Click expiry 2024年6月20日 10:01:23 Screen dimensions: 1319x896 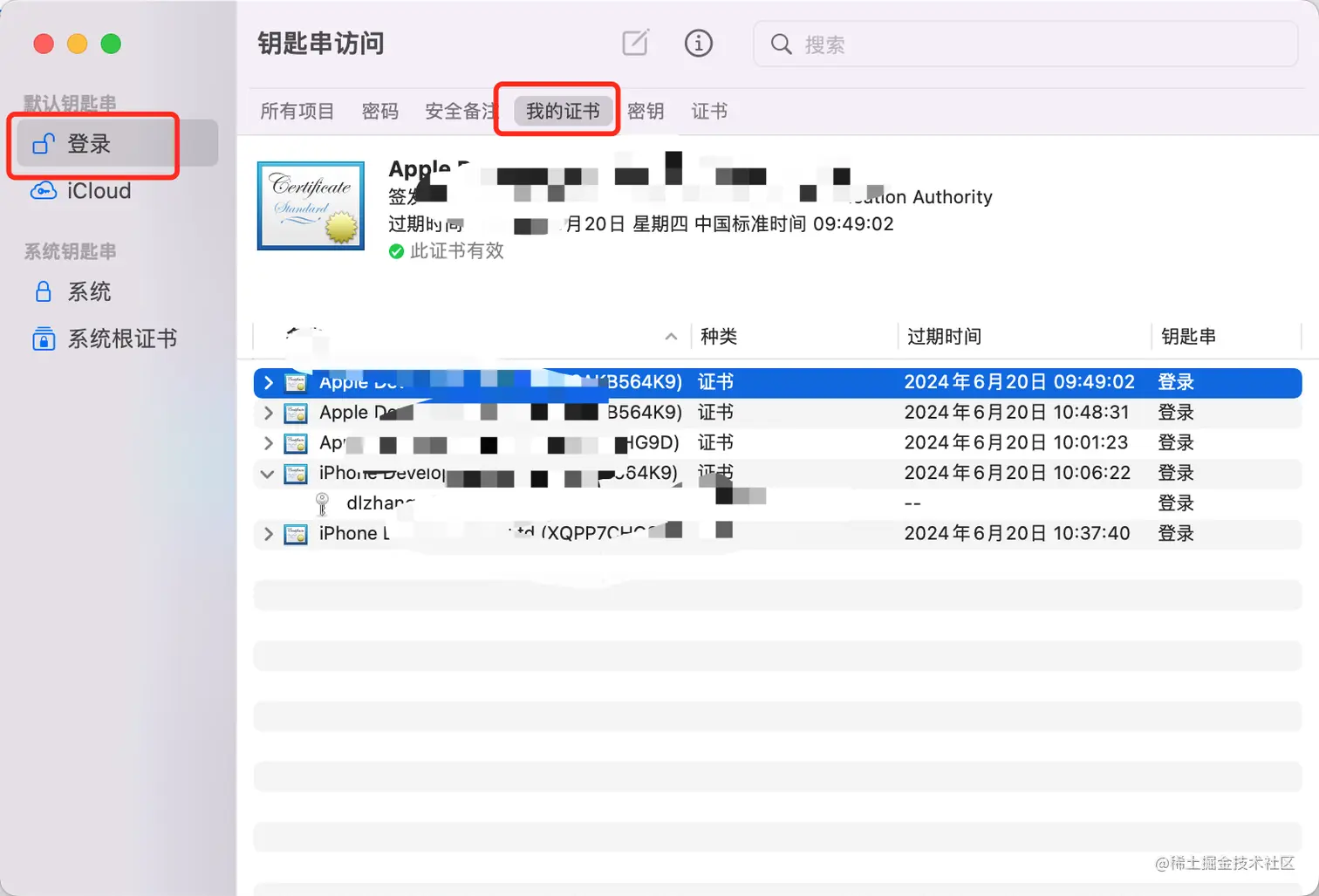pos(1015,443)
